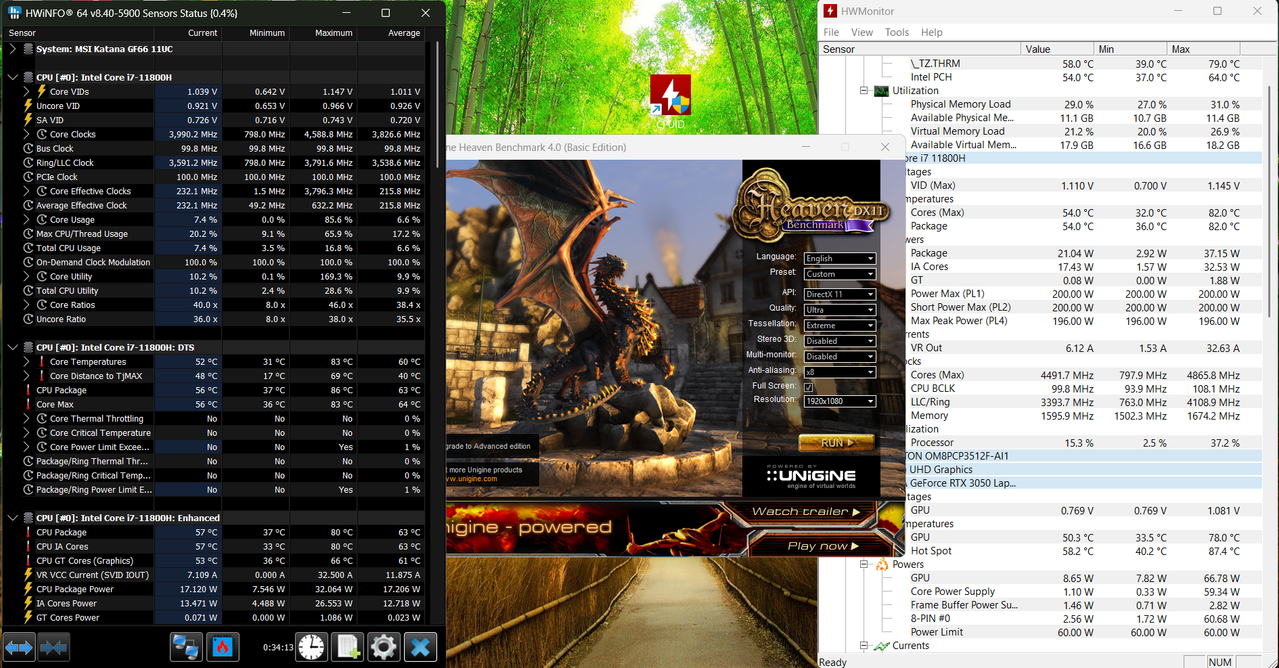Screen dimensions: 1279x668
Task: Click the clock icon beside Bus Clock
Action: pyautogui.click(x=28, y=148)
